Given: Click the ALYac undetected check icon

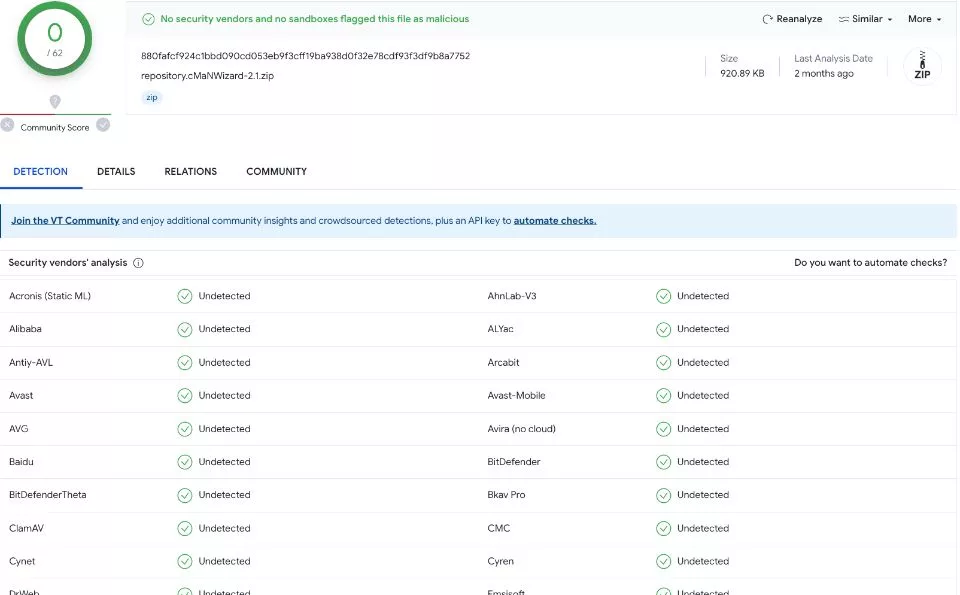Looking at the screenshot, I should pyautogui.click(x=664, y=329).
